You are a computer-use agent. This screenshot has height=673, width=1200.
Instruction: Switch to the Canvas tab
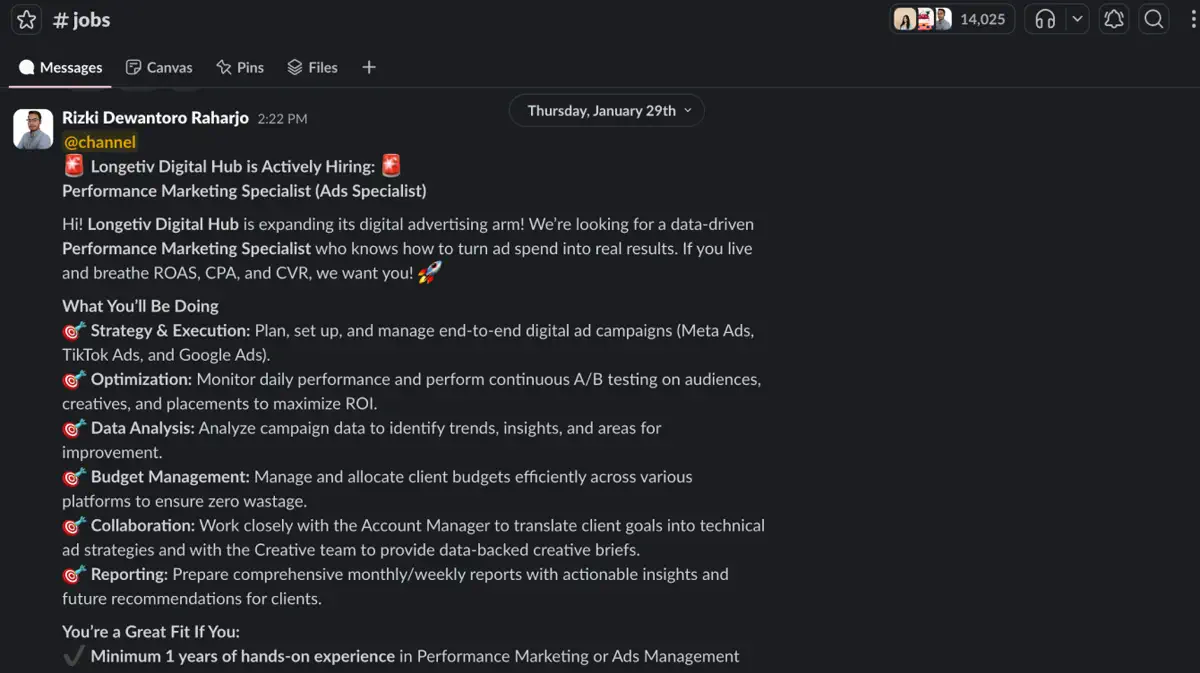[158, 67]
